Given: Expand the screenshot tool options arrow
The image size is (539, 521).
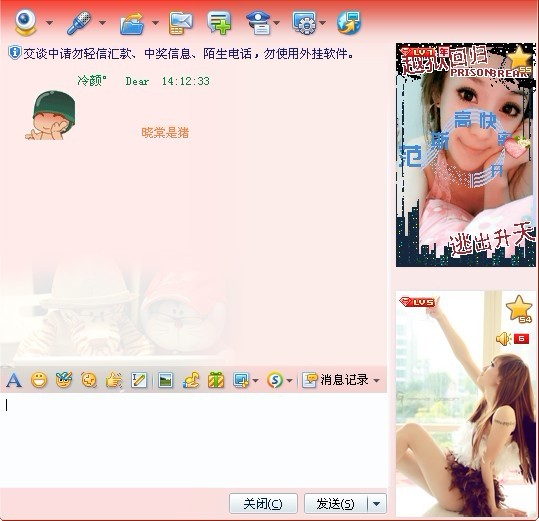Looking at the screenshot, I should point(255,380).
